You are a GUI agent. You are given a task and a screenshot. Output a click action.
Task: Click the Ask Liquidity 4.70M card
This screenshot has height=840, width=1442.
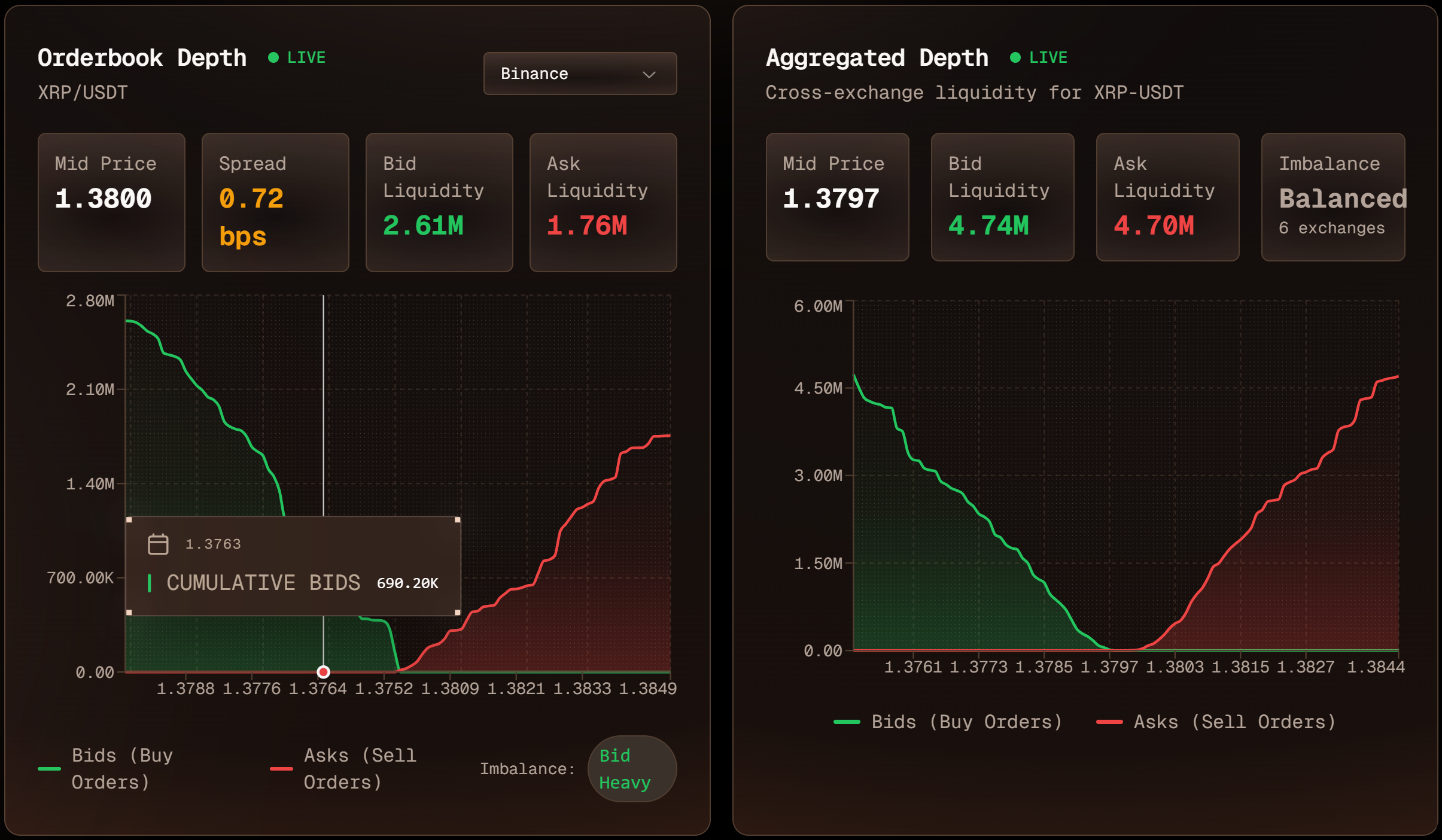[1167, 197]
